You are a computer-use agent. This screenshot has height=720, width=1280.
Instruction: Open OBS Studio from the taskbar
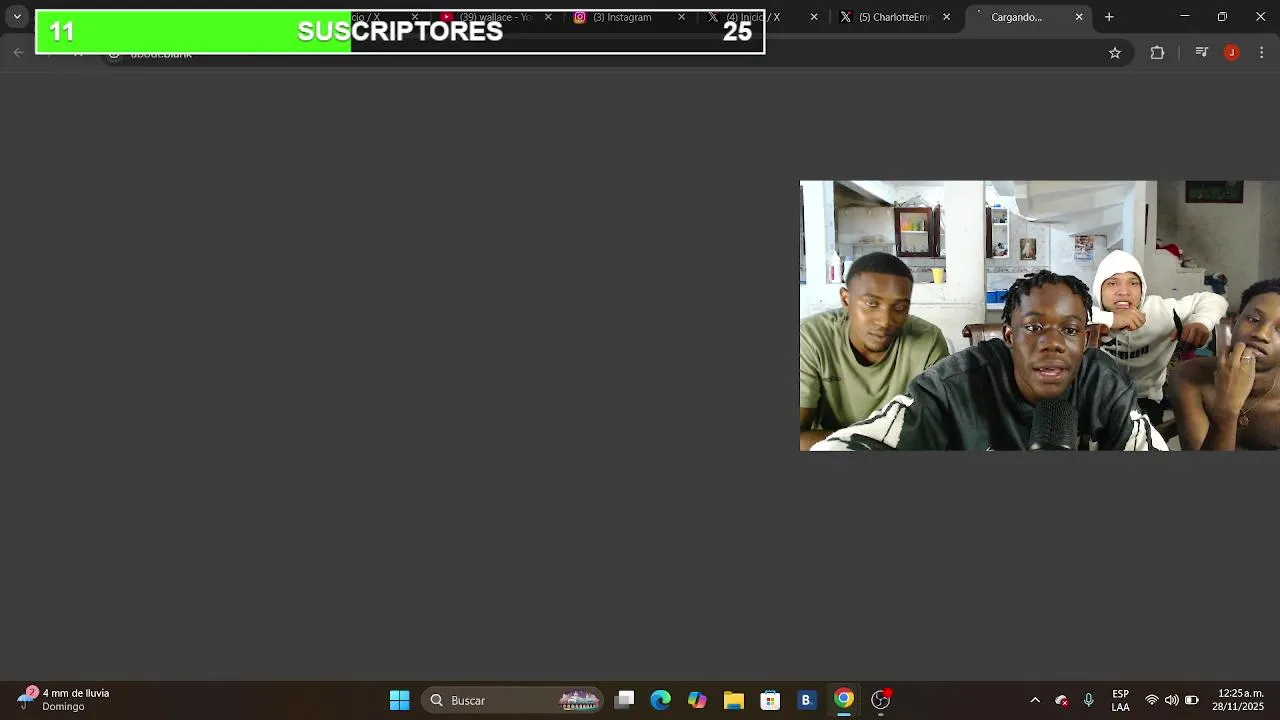tap(881, 700)
